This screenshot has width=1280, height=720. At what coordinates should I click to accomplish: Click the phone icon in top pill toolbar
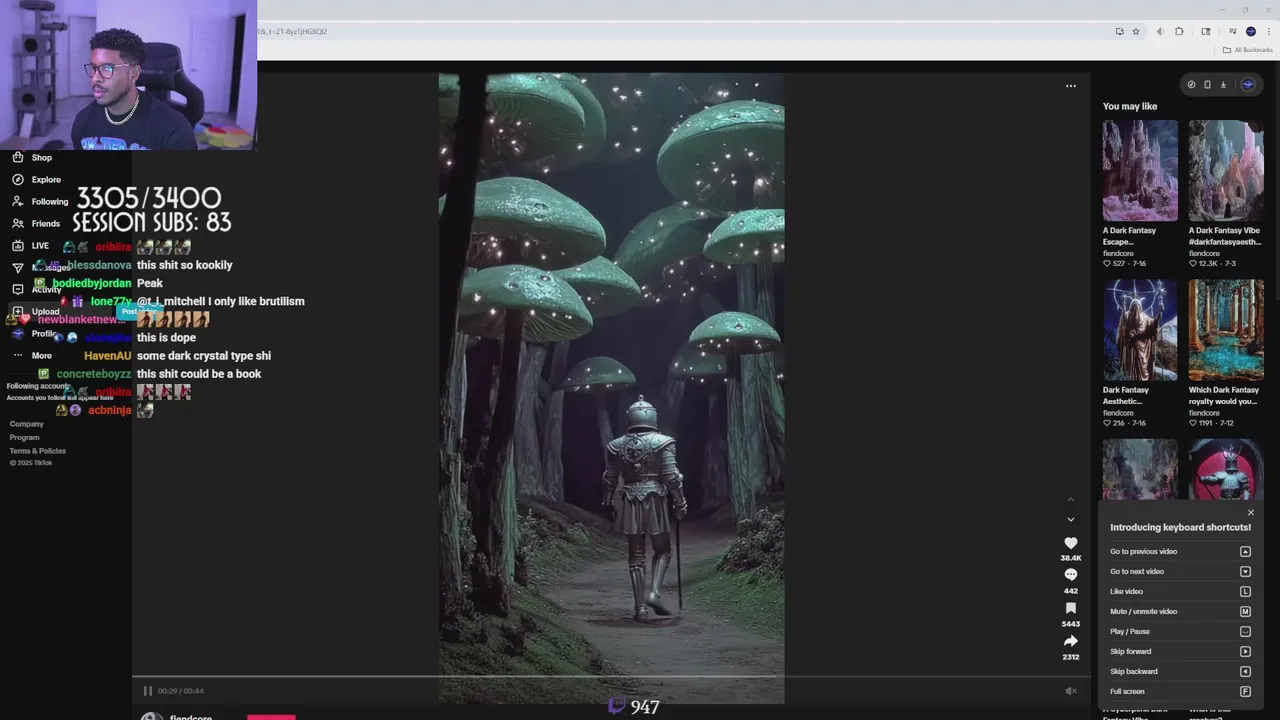point(1207,85)
